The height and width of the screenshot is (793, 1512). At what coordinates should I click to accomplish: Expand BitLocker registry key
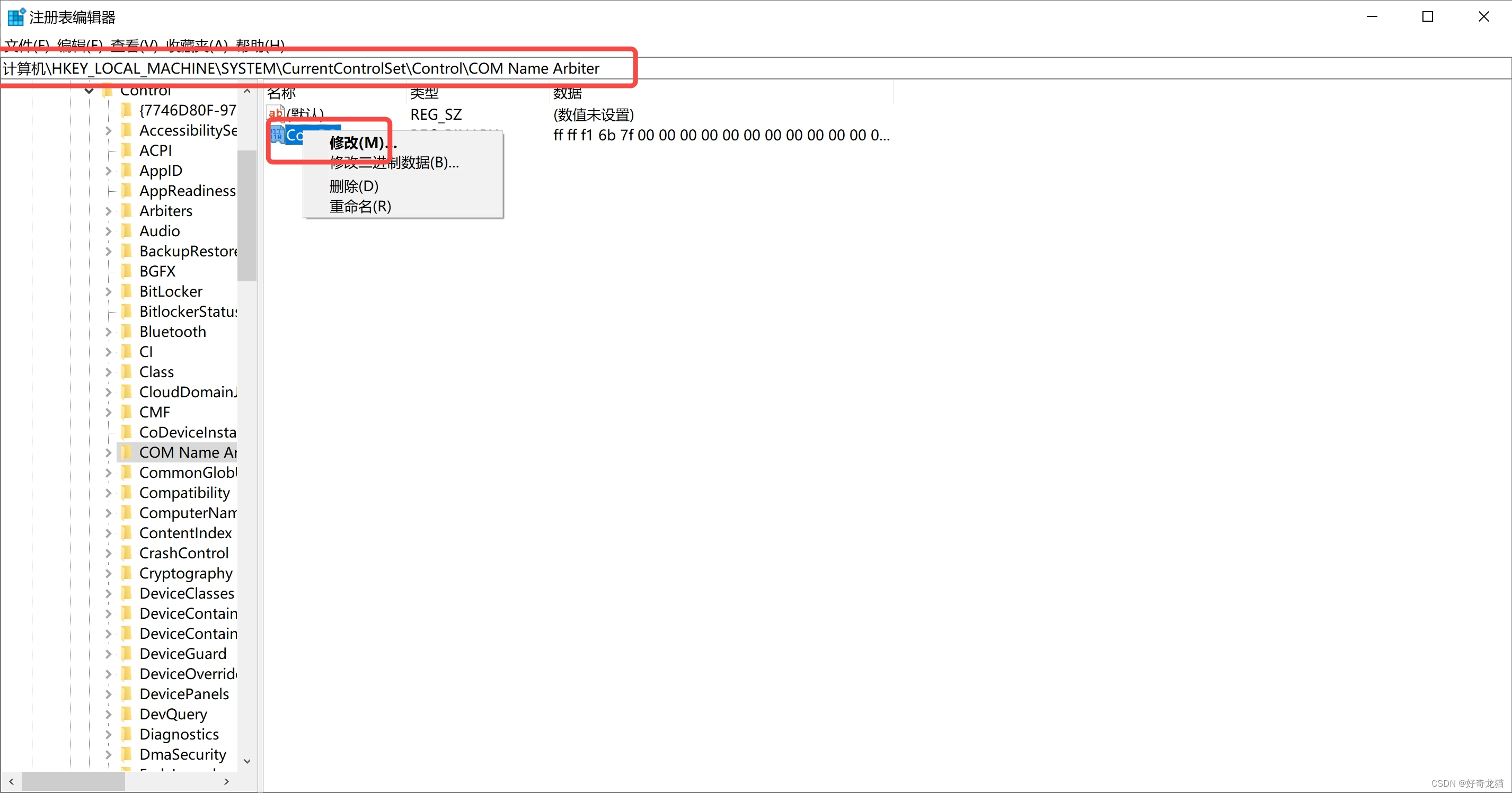coord(108,290)
